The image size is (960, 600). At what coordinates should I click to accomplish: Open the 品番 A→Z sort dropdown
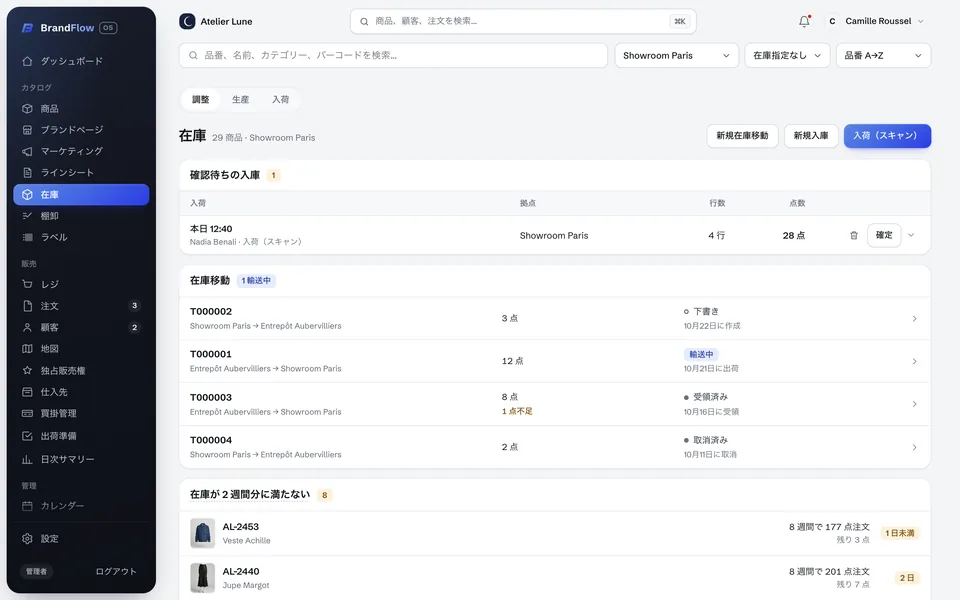(883, 55)
